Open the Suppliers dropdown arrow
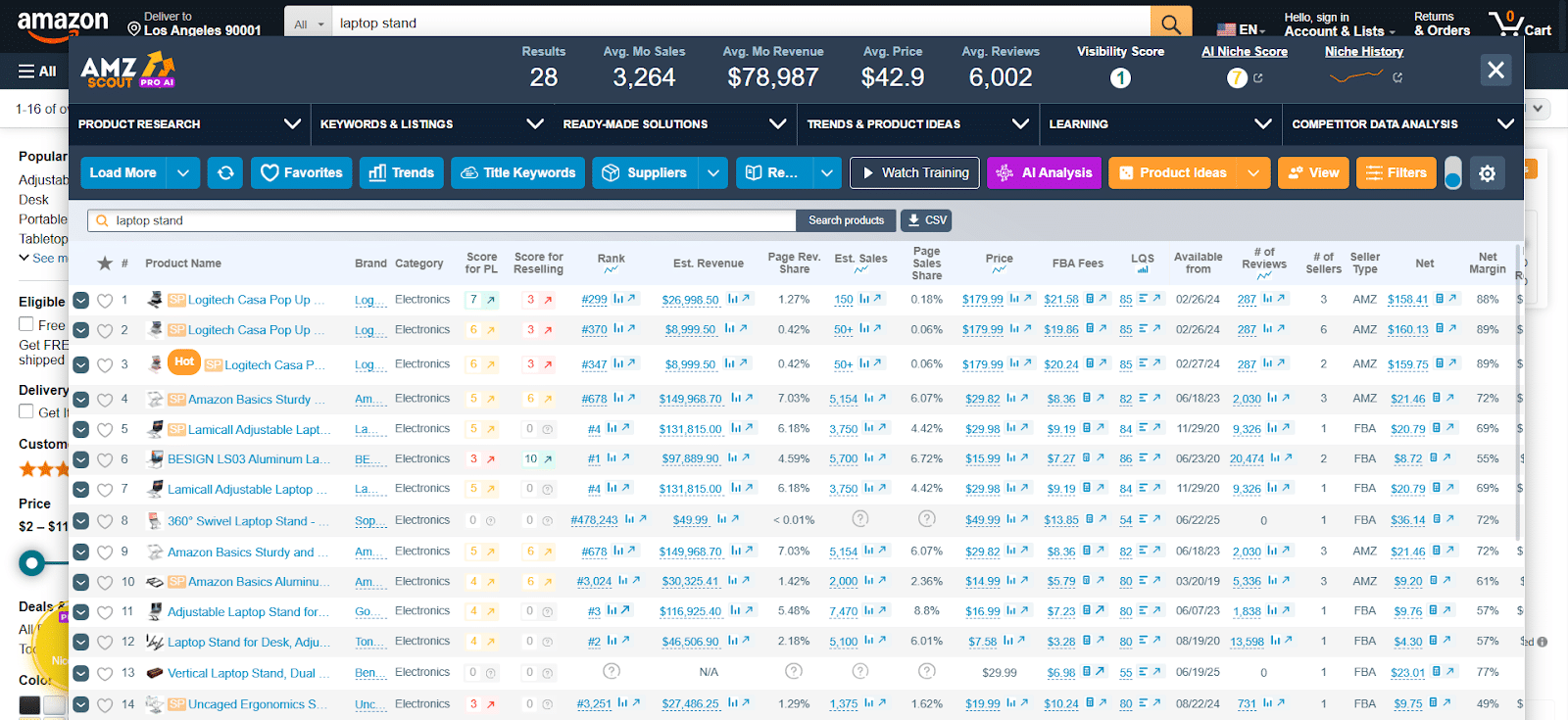 click(713, 172)
